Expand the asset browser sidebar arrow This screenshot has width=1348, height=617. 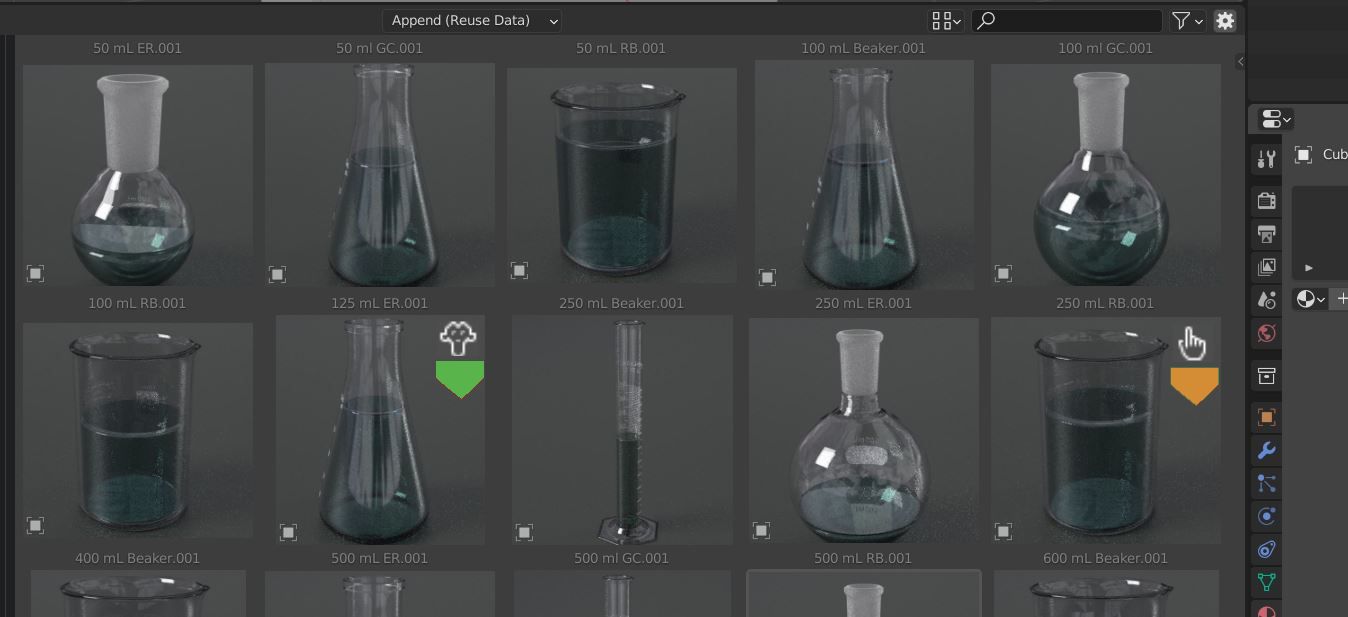point(1240,62)
